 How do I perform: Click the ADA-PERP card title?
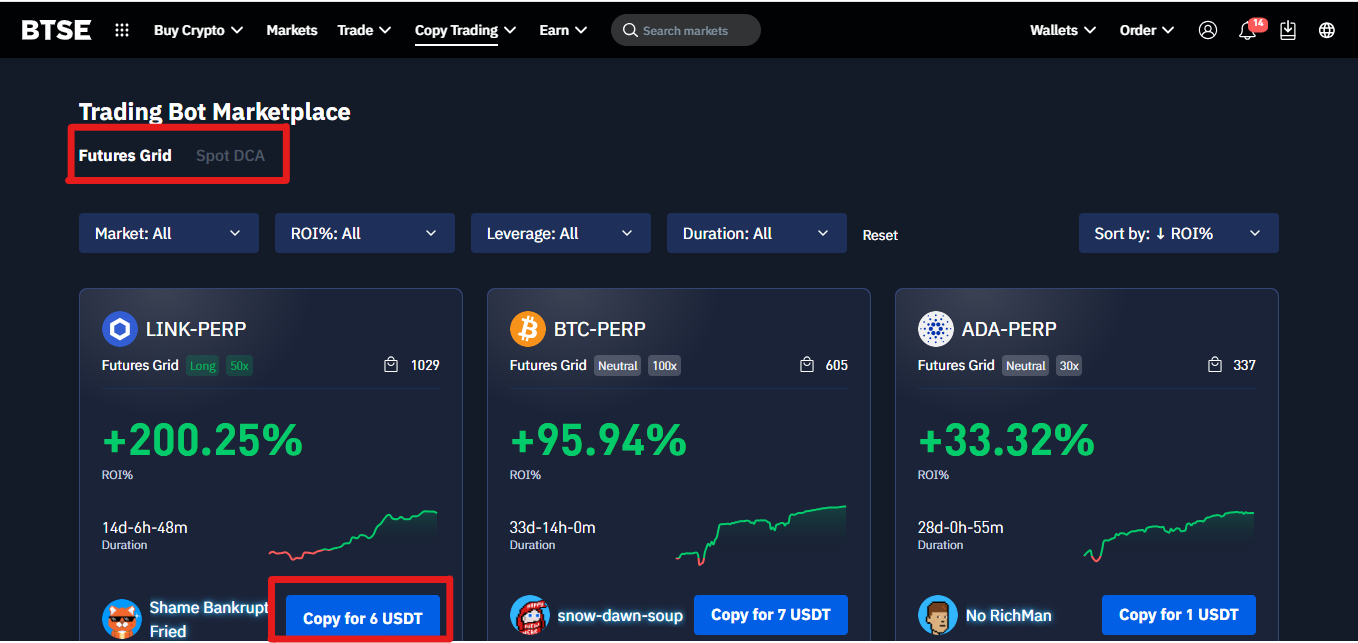point(1009,328)
